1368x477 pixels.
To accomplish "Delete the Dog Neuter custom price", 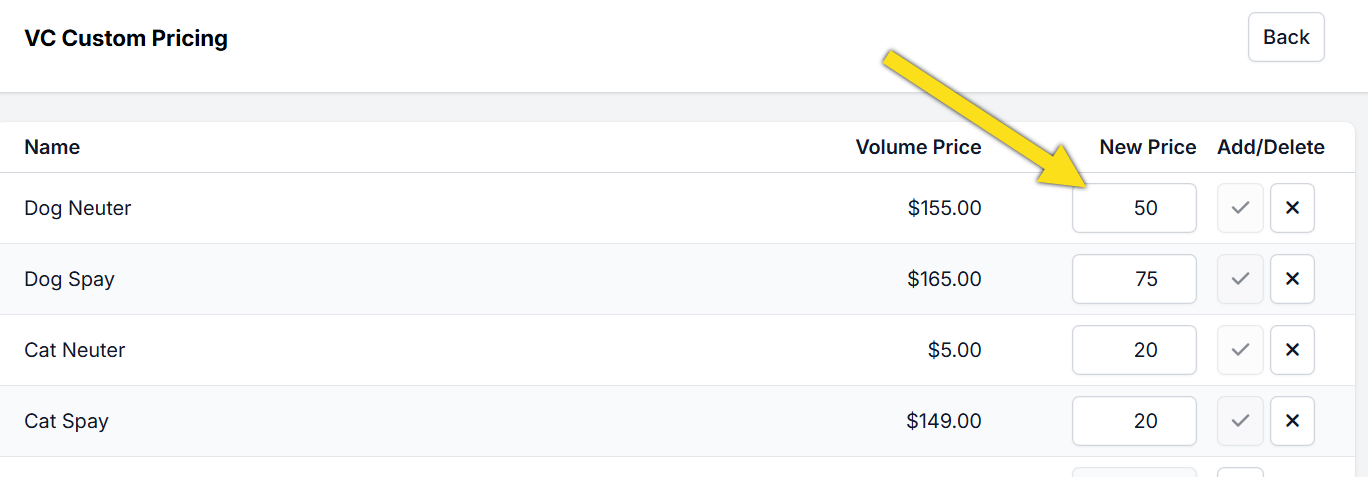I will pyautogui.click(x=1292, y=208).
